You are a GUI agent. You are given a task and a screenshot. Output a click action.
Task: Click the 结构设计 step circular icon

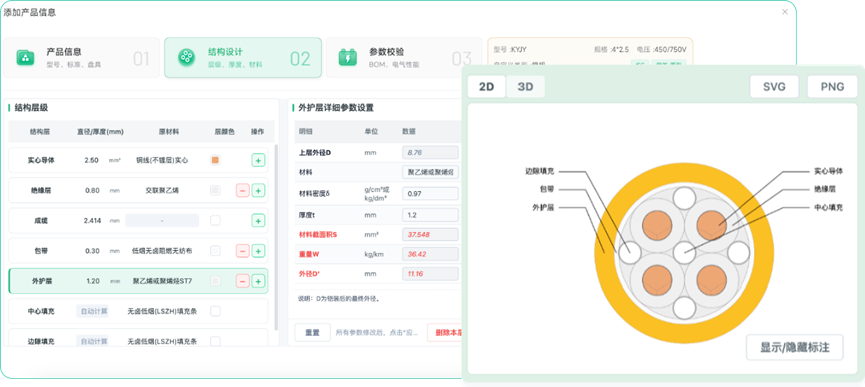coord(186,57)
